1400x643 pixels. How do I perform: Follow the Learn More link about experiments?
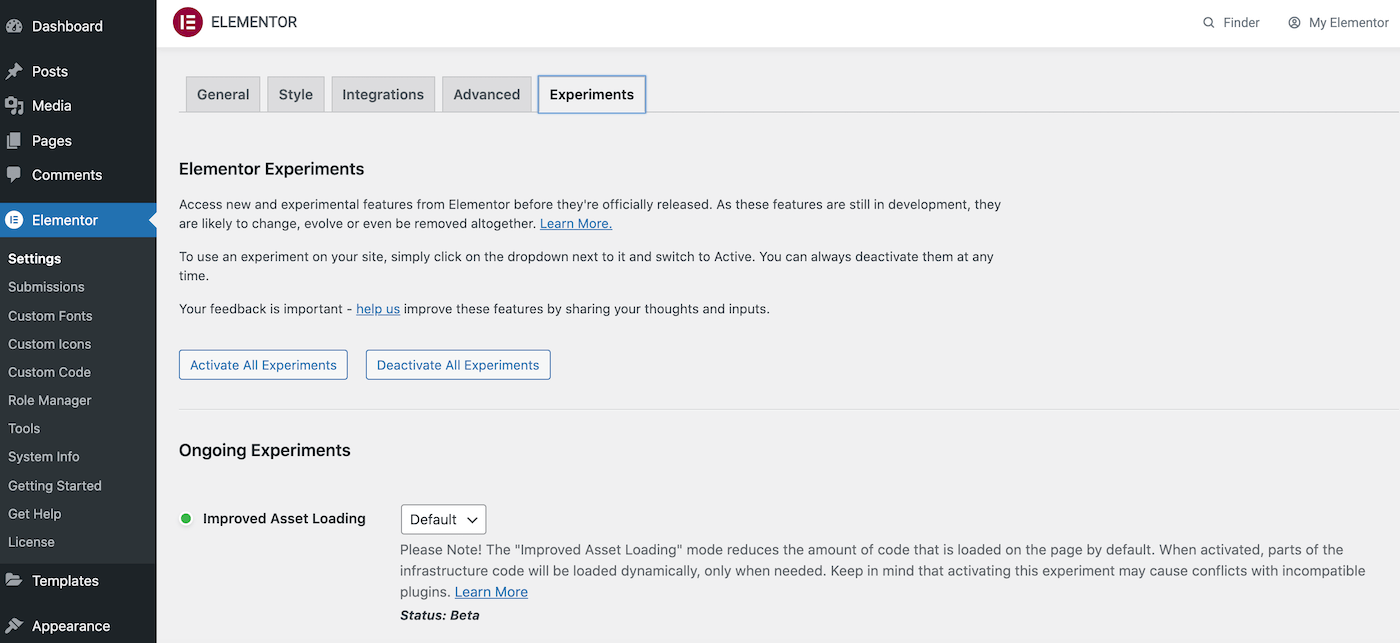pyautogui.click(x=575, y=223)
